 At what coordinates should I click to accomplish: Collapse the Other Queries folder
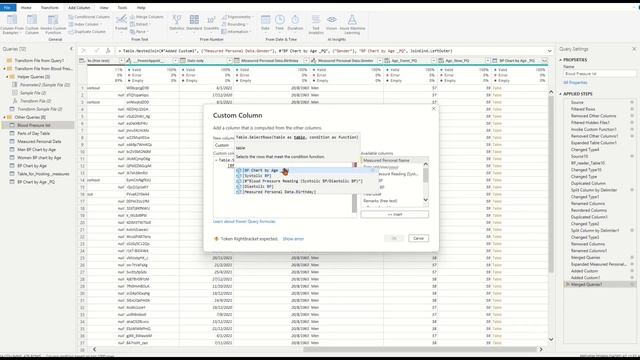pos(4,117)
